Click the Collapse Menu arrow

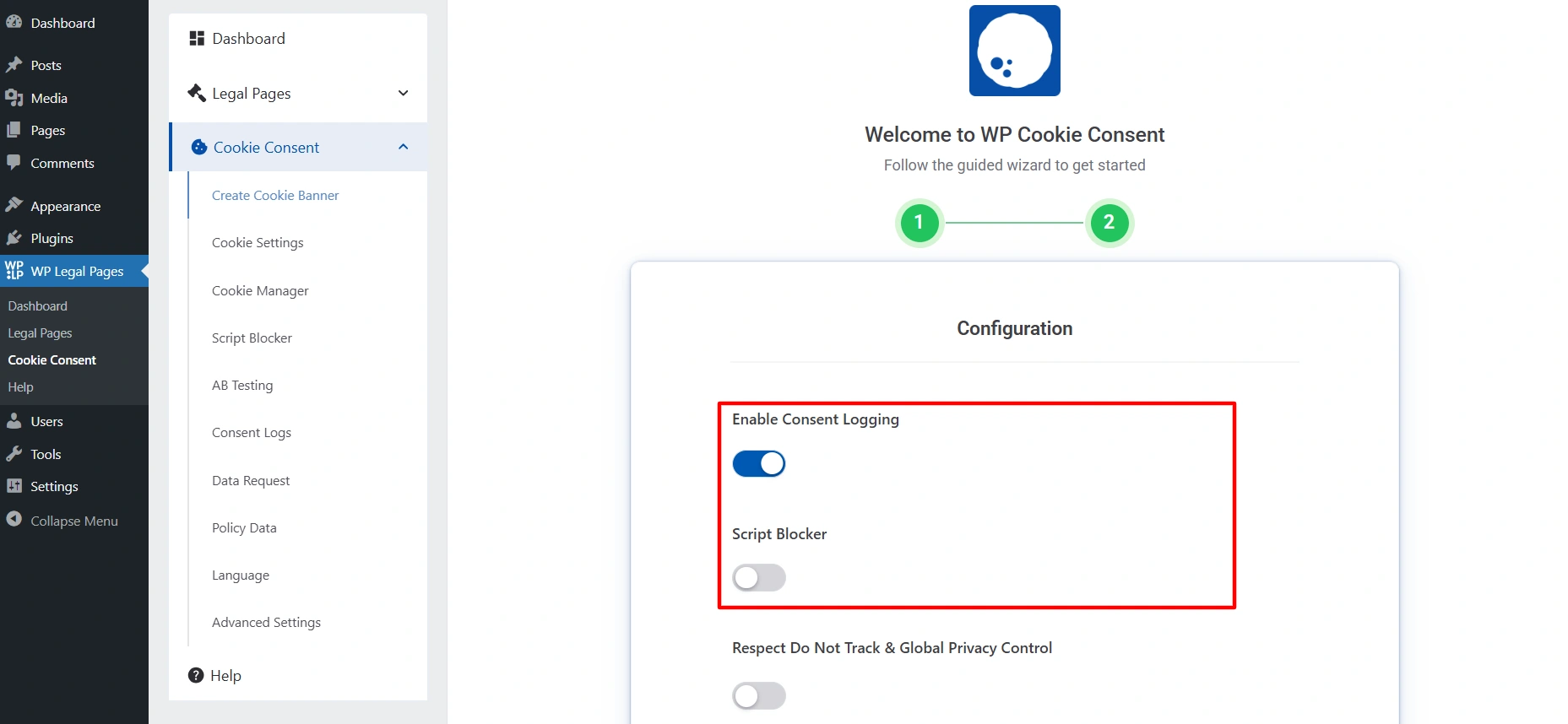click(x=13, y=521)
